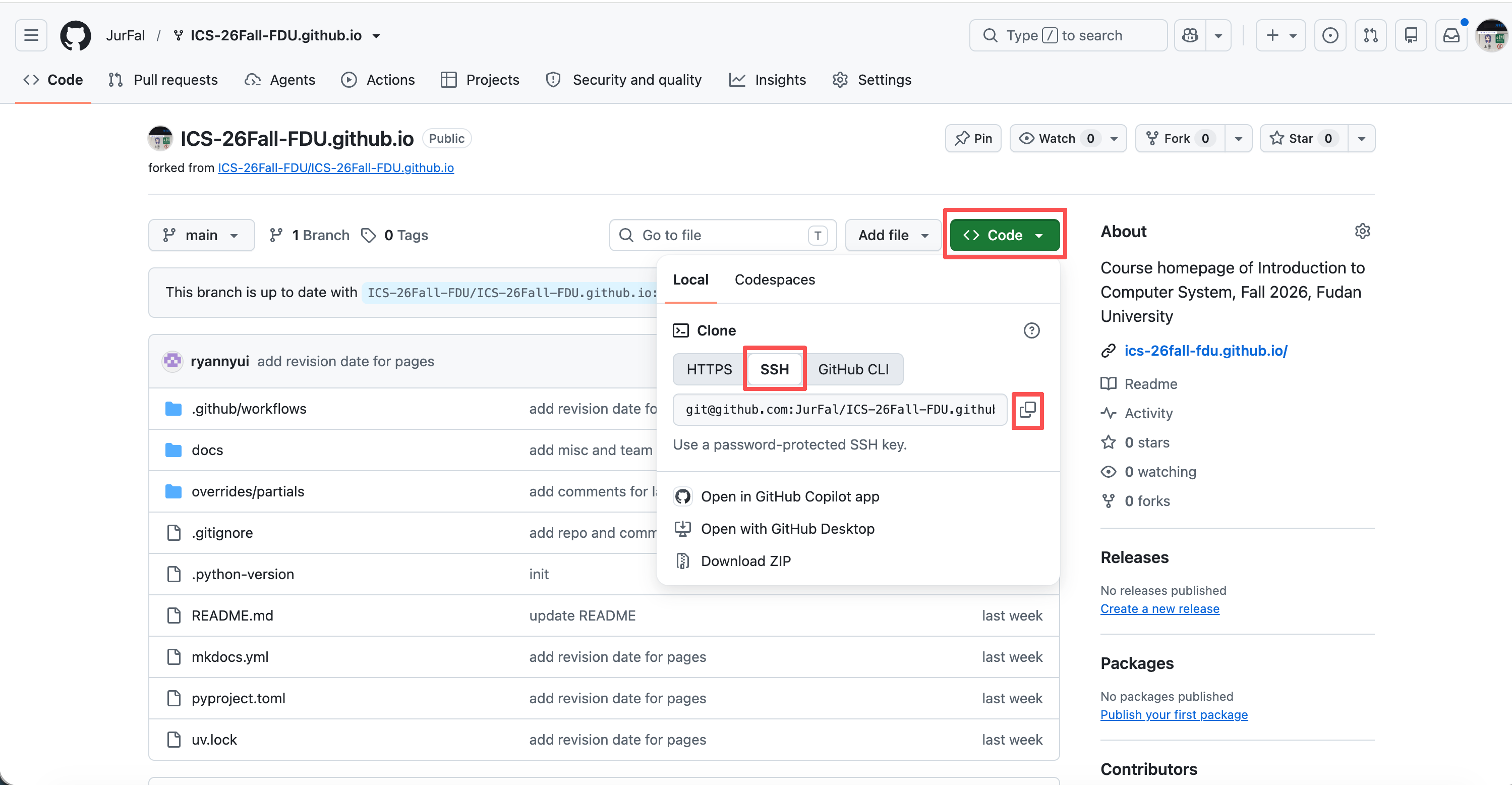Image resolution: width=1512 pixels, height=785 pixels.
Task: Focus the Type / to search box
Action: pyautogui.click(x=1068, y=35)
